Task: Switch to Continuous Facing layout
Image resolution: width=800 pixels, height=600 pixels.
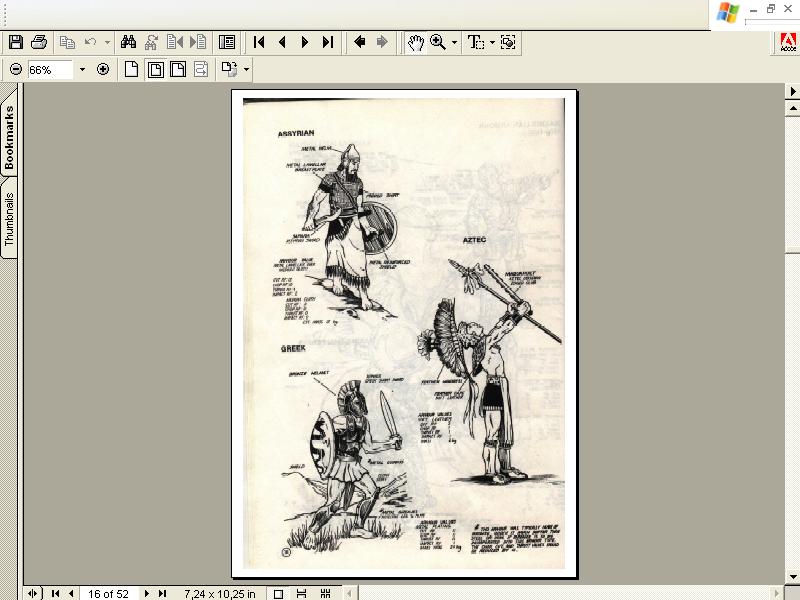Action: click(x=325, y=594)
